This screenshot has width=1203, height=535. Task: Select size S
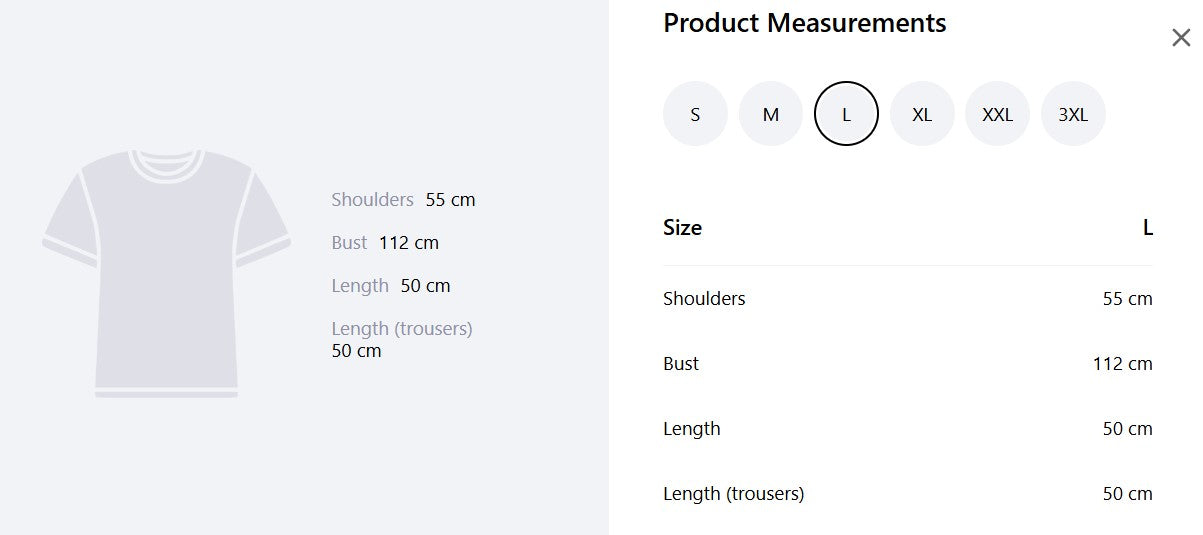click(x=695, y=114)
